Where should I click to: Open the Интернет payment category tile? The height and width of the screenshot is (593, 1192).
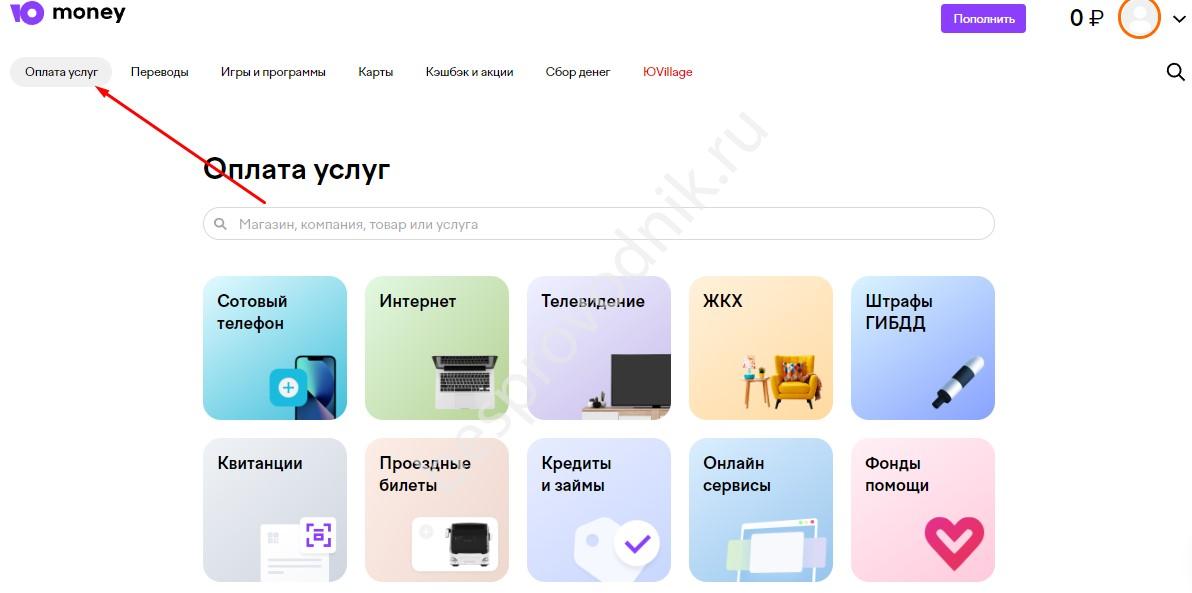(437, 348)
